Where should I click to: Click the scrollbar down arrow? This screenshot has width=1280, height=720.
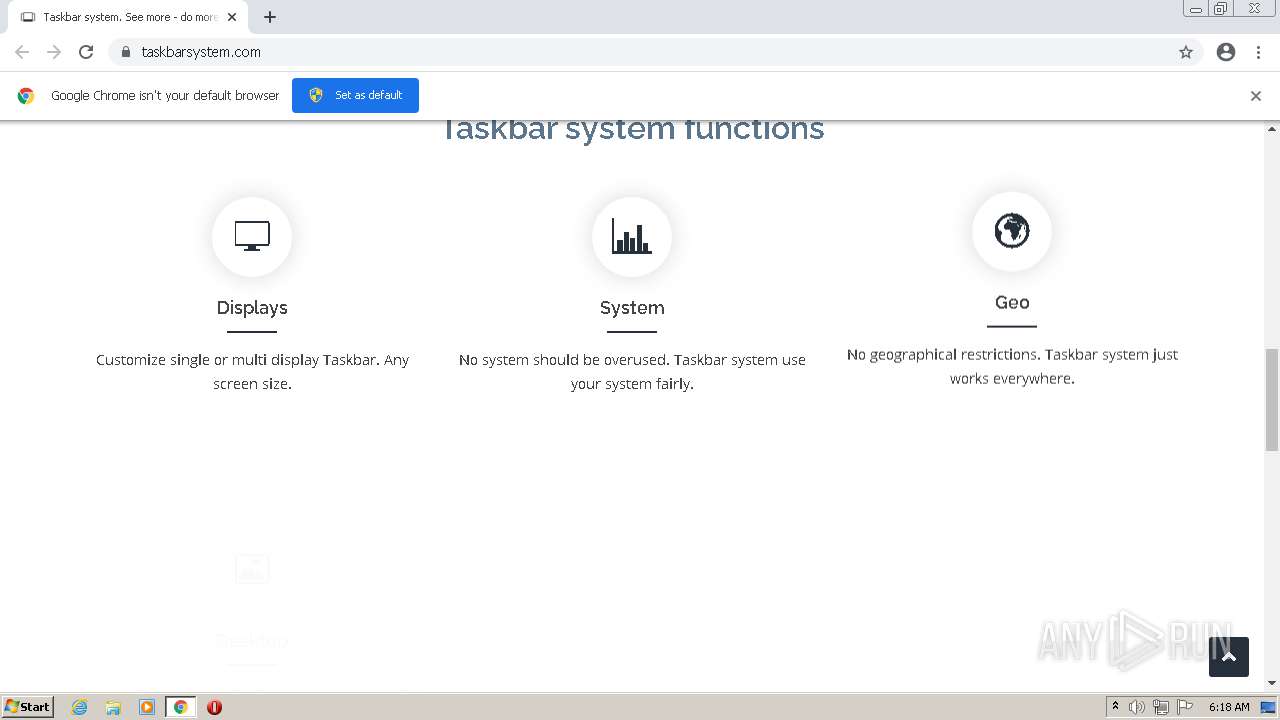pyautogui.click(x=1272, y=683)
